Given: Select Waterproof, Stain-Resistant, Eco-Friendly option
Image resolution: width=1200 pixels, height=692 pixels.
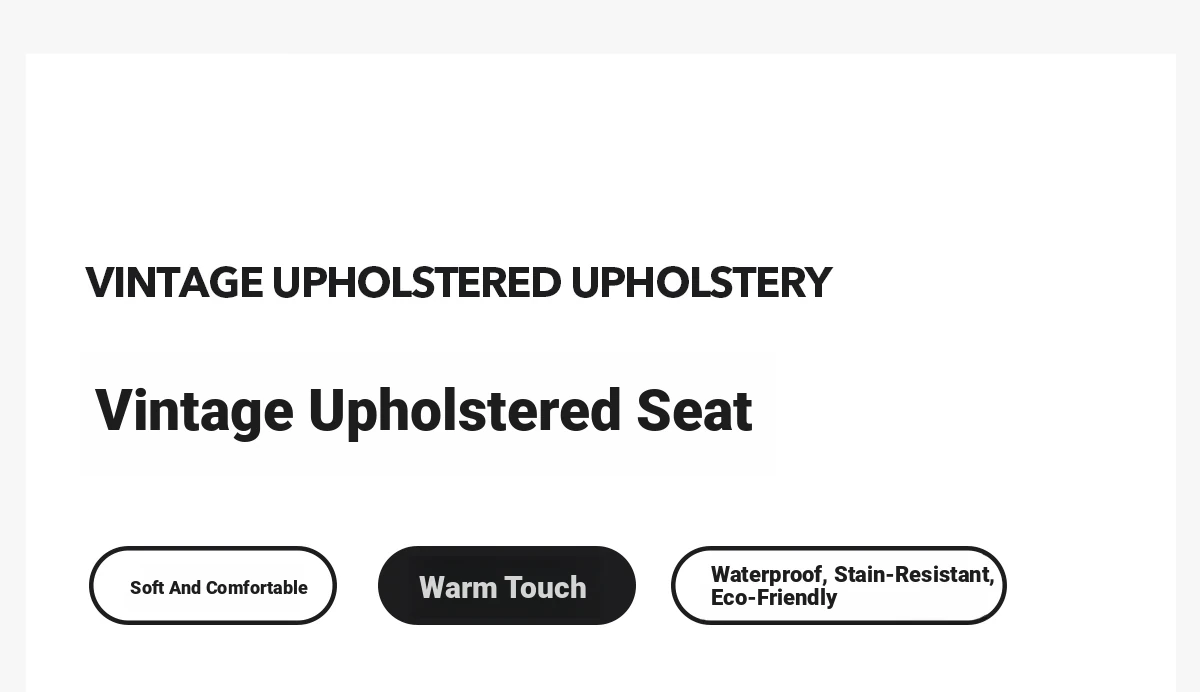Looking at the screenshot, I should point(839,586).
